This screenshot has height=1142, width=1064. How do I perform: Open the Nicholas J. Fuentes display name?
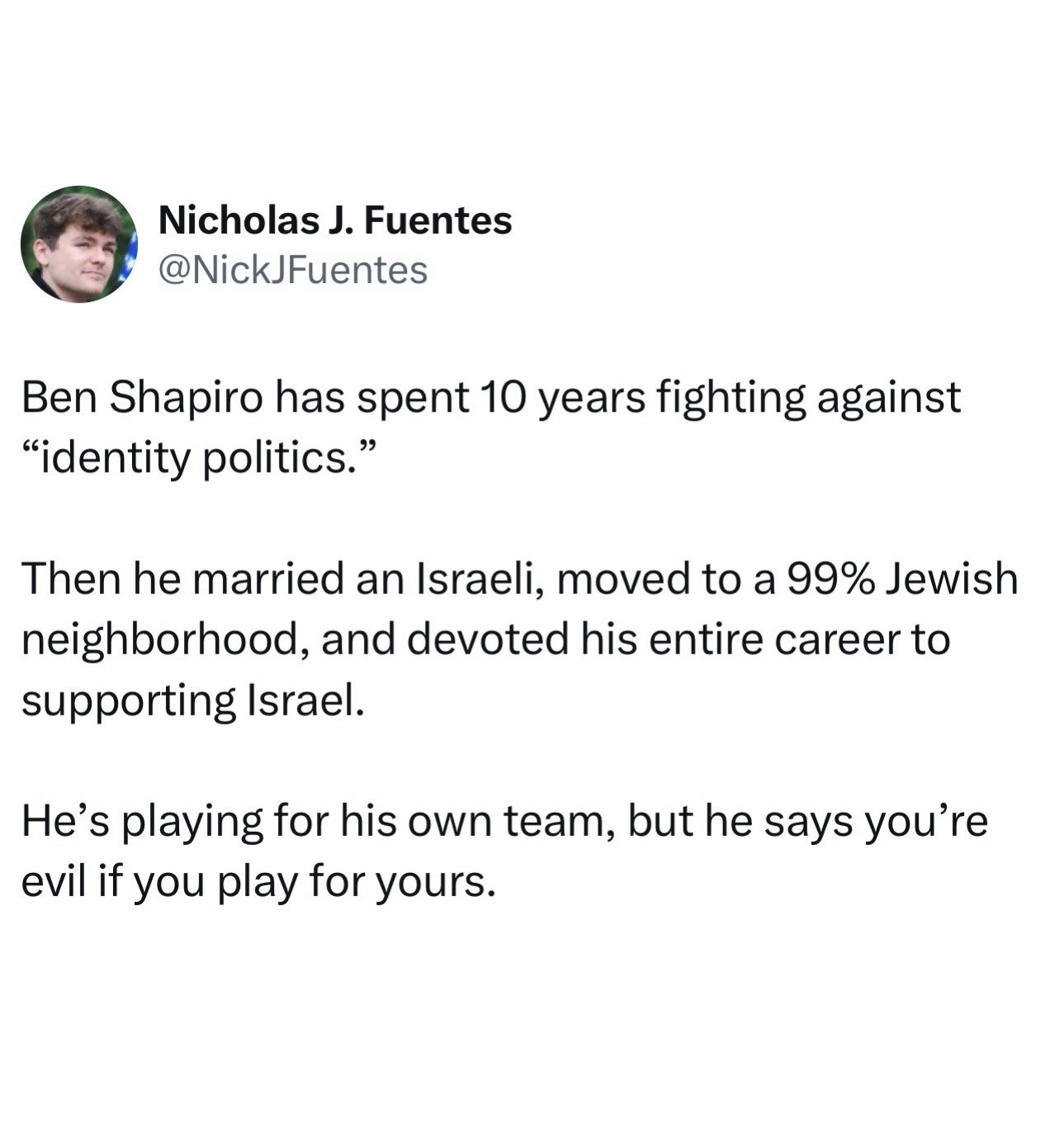[x=334, y=220]
